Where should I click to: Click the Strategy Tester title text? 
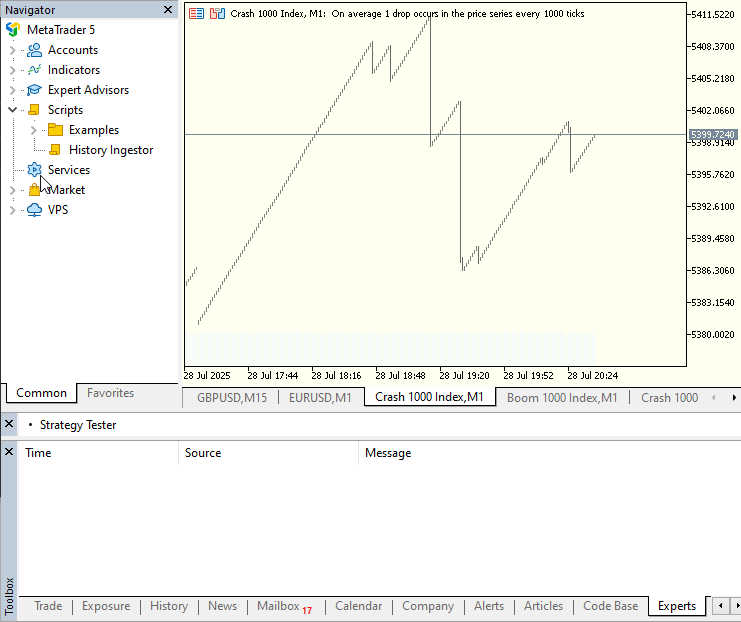pyautogui.click(x=78, y=425)
